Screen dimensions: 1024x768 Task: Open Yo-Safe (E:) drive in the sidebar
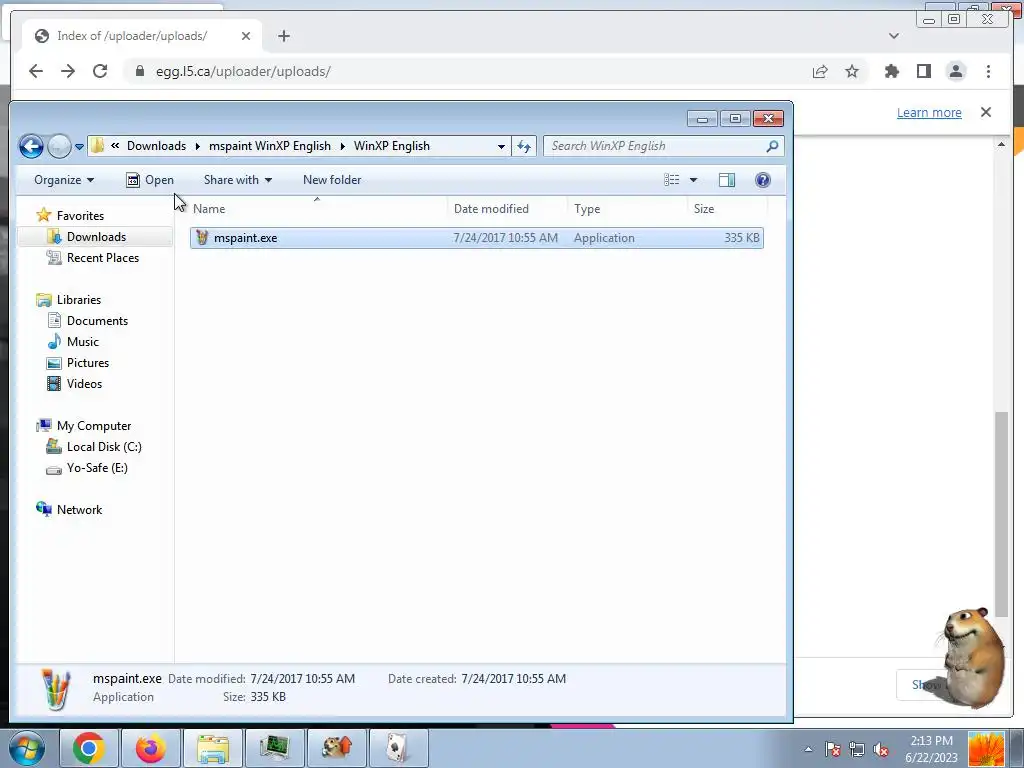click(87, 467)
